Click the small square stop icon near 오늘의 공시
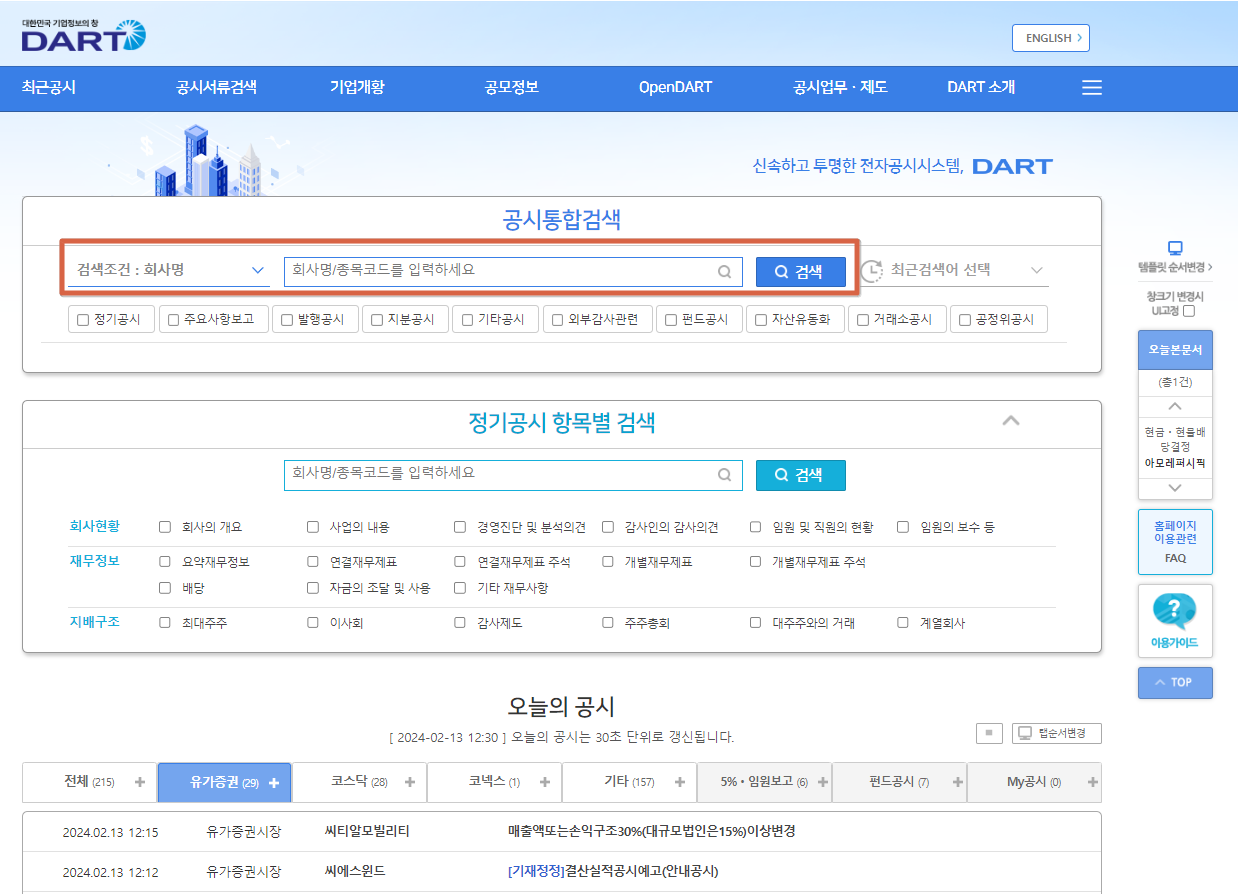This screenshot has width=1238, height=894. click(989, 733)
